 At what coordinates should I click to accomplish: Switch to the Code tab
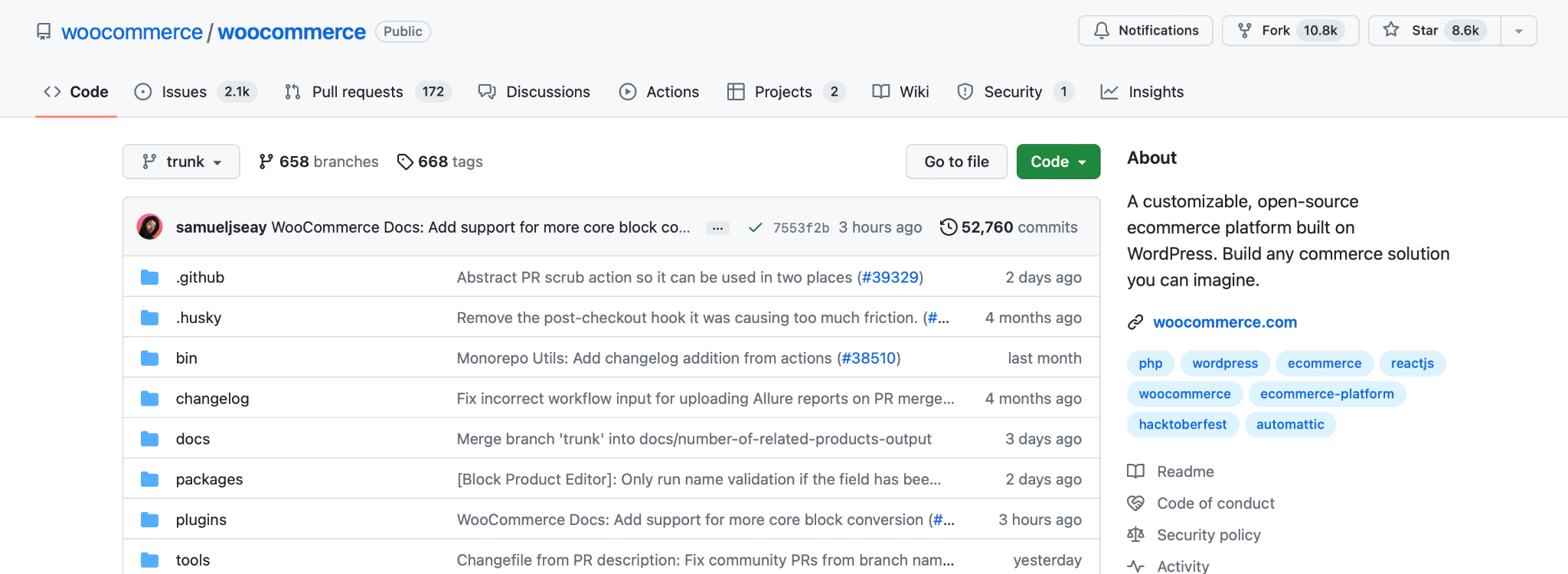pos(76,92)
